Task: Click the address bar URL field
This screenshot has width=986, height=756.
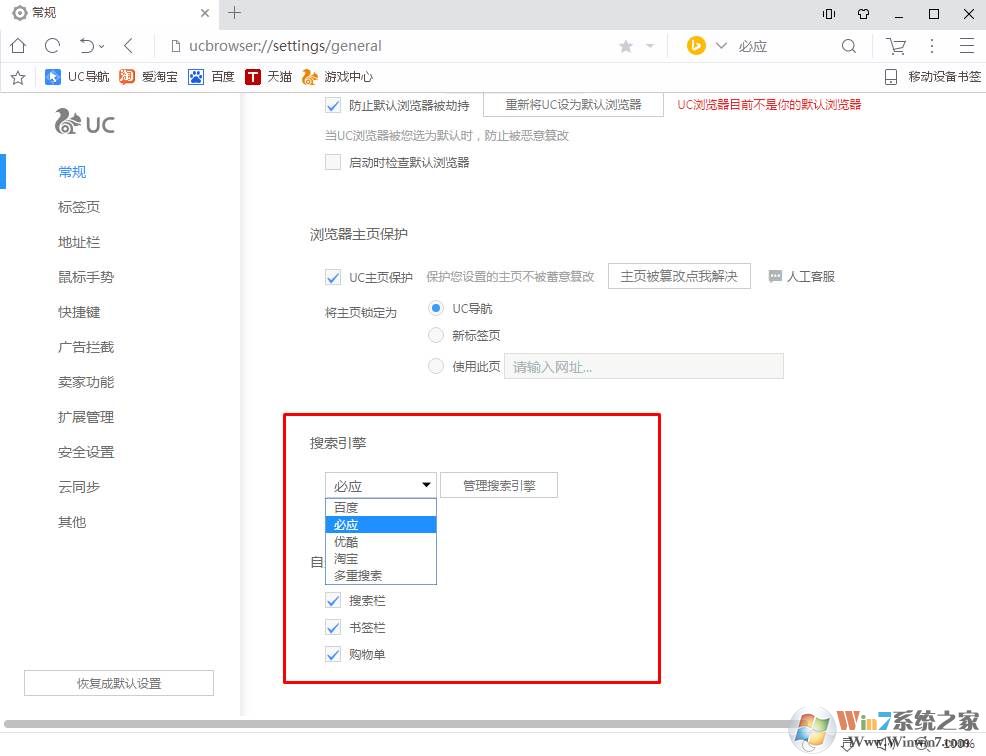Action: (x=390, y=46)
